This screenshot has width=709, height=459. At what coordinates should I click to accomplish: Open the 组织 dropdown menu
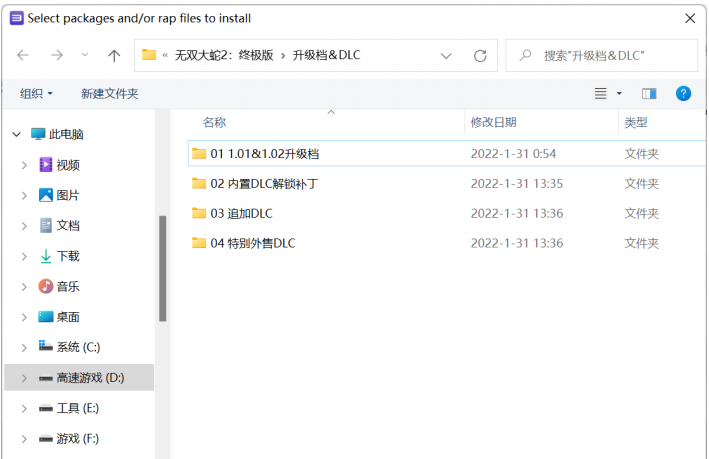click(x=36, y=93)
